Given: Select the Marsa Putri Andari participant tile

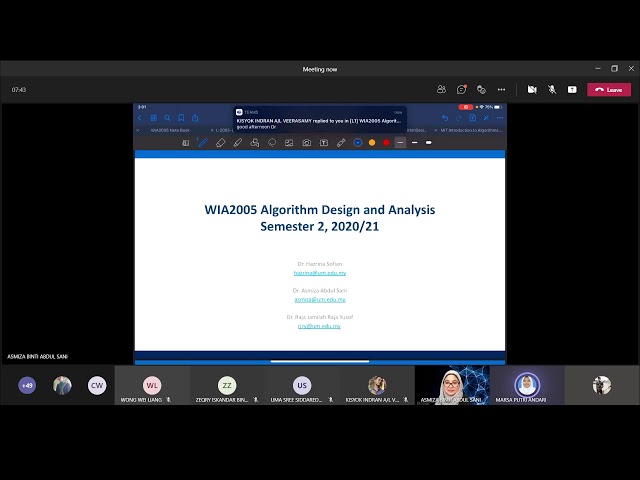Looking at the screenshot, I should click(x=527, y=385).
